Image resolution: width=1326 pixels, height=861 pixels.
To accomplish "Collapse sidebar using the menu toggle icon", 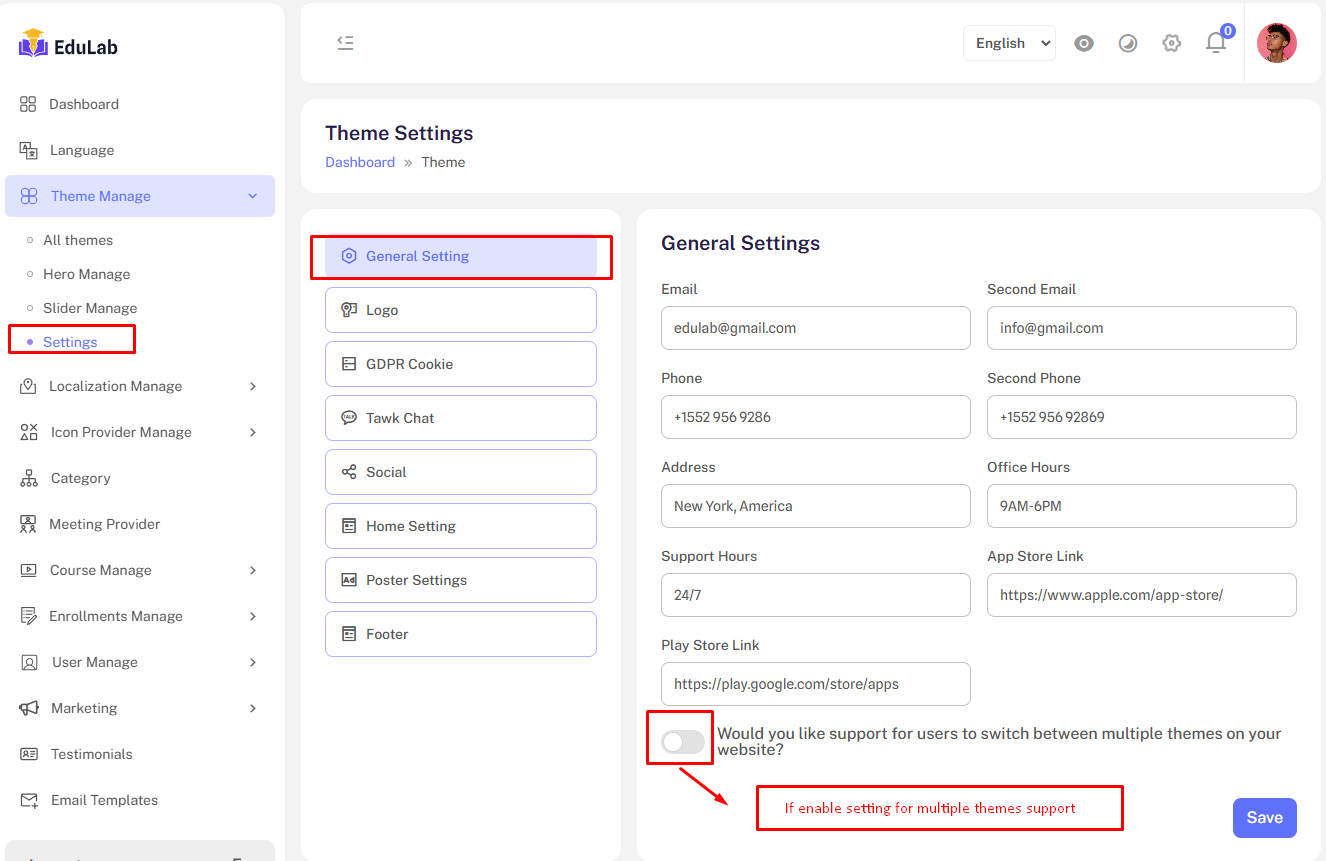I will [345, 43].
